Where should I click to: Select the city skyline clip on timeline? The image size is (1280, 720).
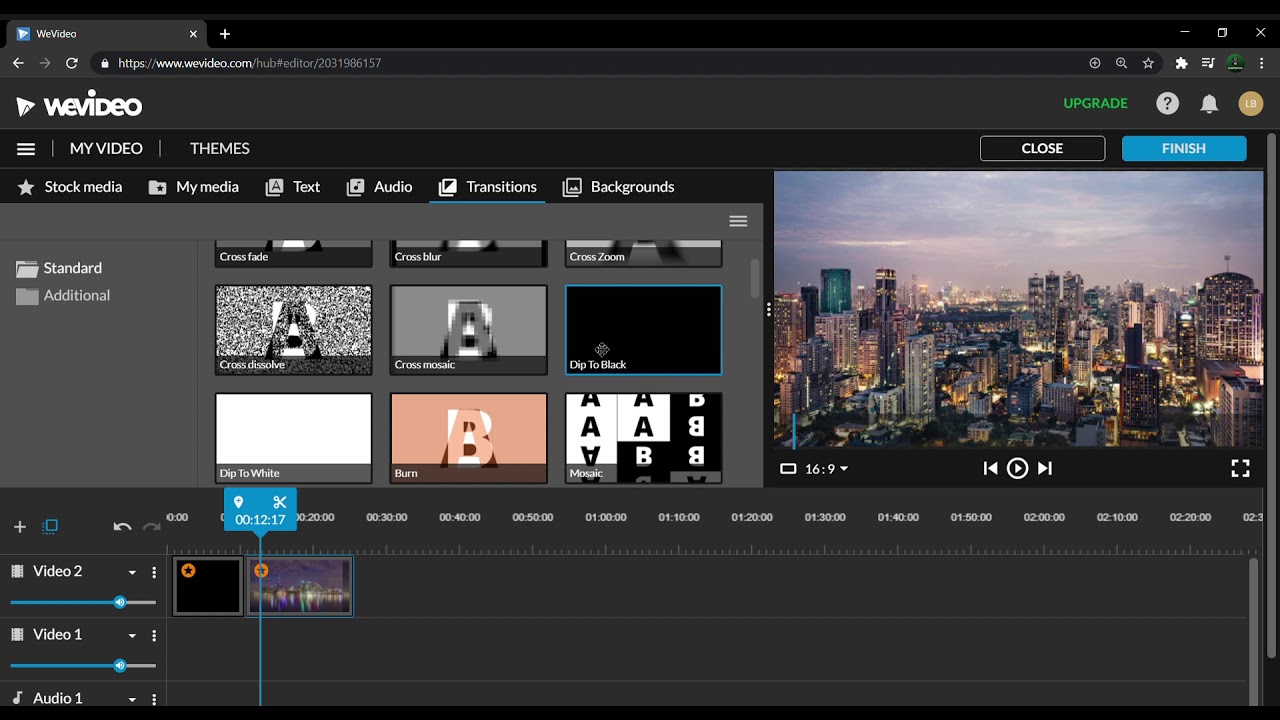[x=300, y=586]
